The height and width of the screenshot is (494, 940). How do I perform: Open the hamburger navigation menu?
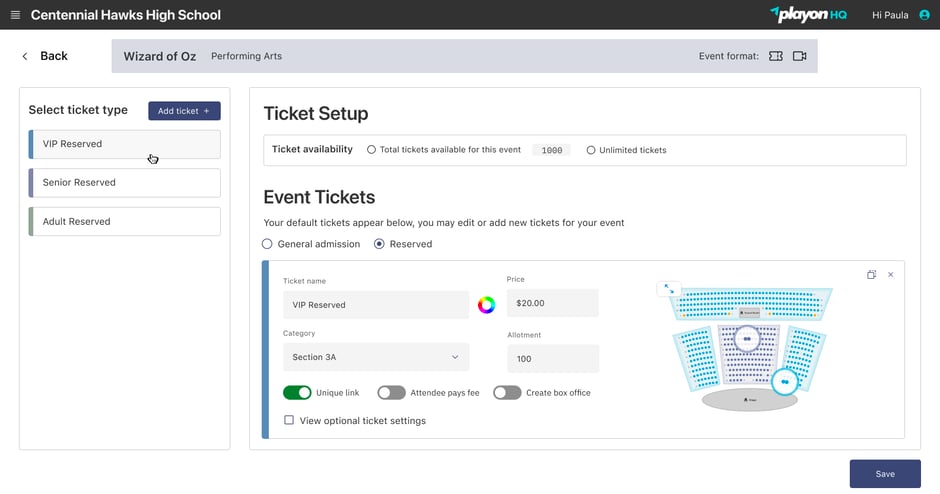[x=16, y=15]
